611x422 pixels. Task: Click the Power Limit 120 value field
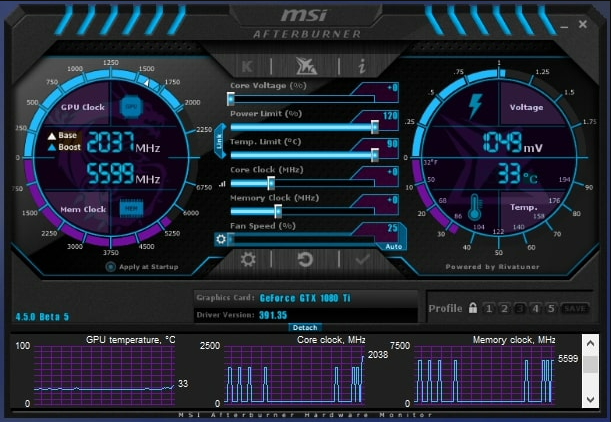(x=381, y=116)
